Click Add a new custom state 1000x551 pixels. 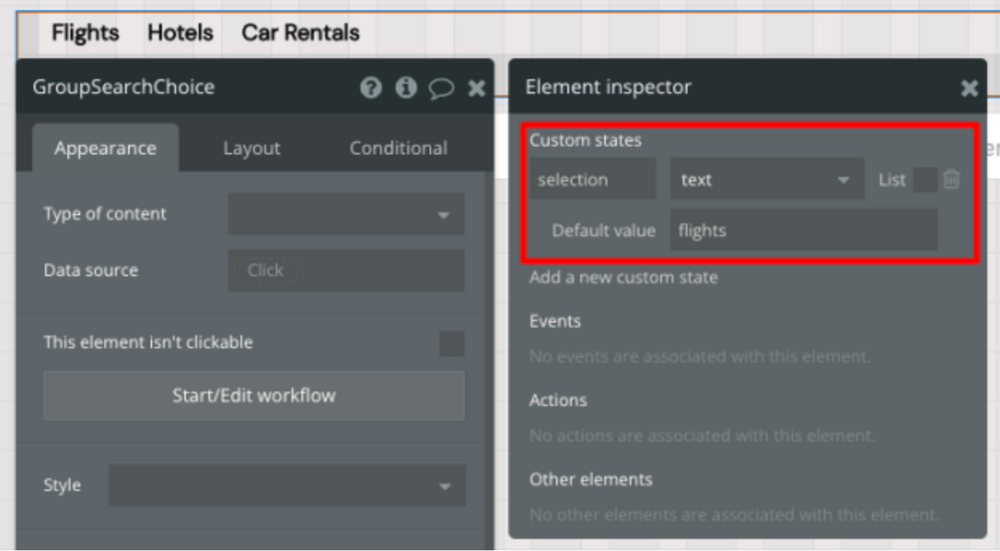623,277
